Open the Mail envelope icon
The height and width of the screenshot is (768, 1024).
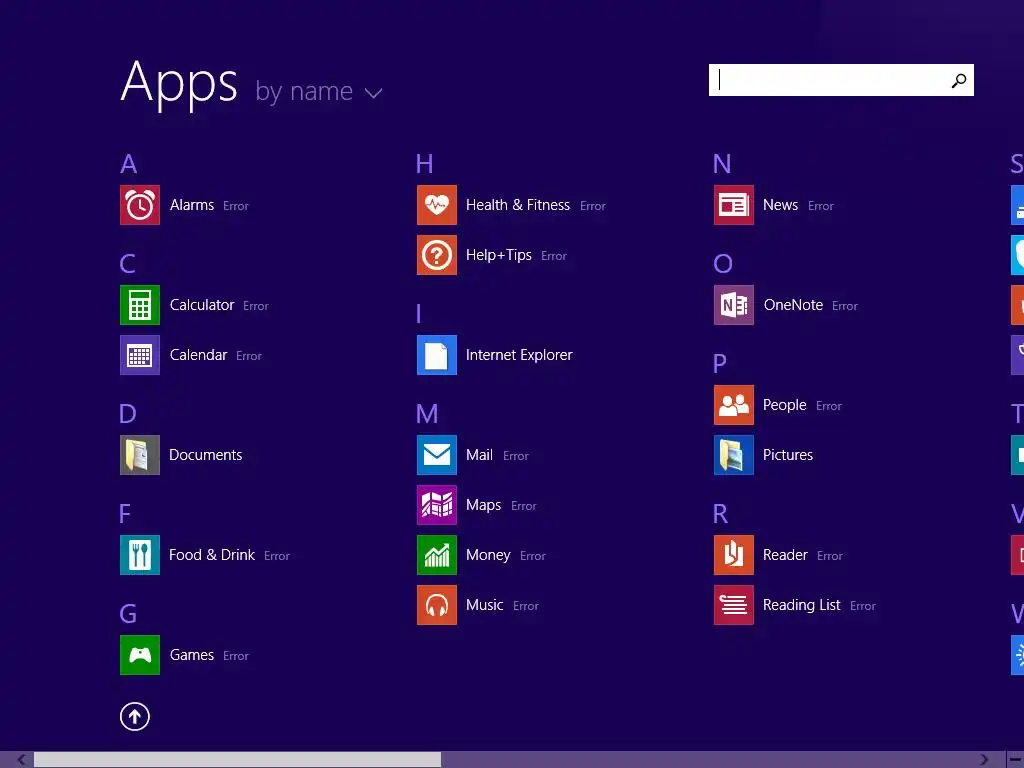(x=437, y=455)
